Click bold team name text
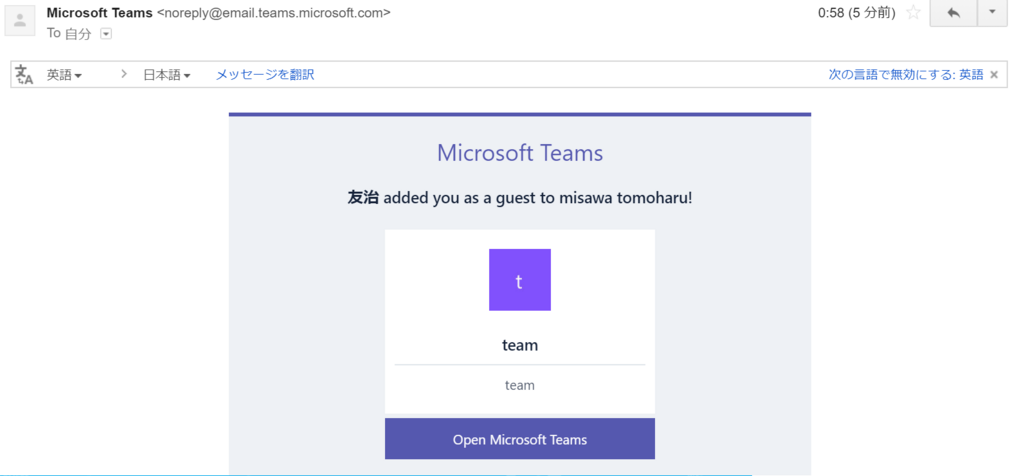Image resolution: width=1024 pixels, height=476 pixels. pyautogui.click(x=520, y=345)
